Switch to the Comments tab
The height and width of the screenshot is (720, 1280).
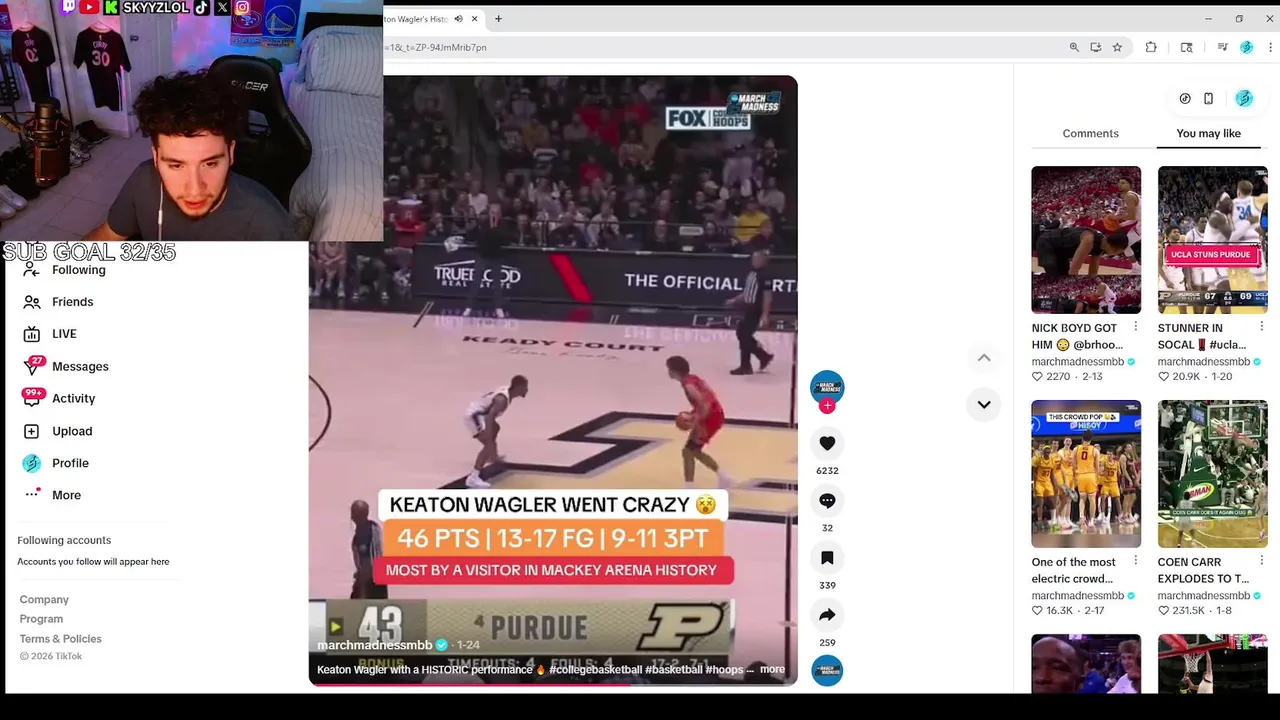[1090, 133]
